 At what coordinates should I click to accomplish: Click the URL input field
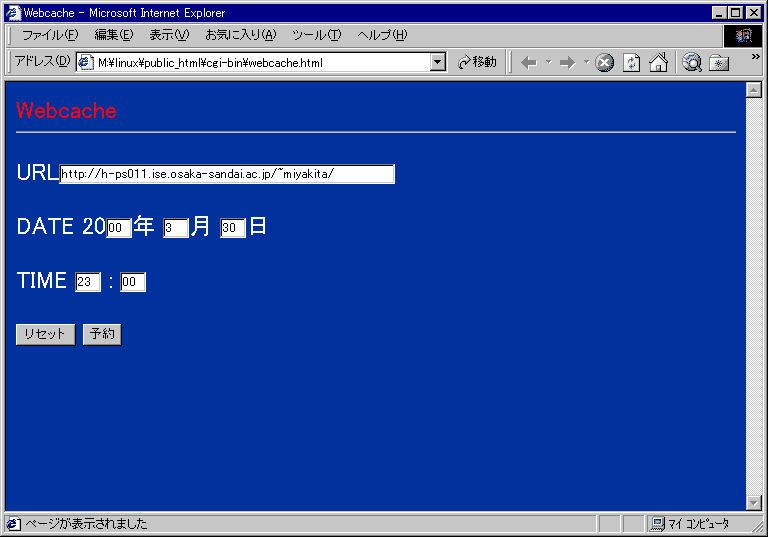pos(227,174)
